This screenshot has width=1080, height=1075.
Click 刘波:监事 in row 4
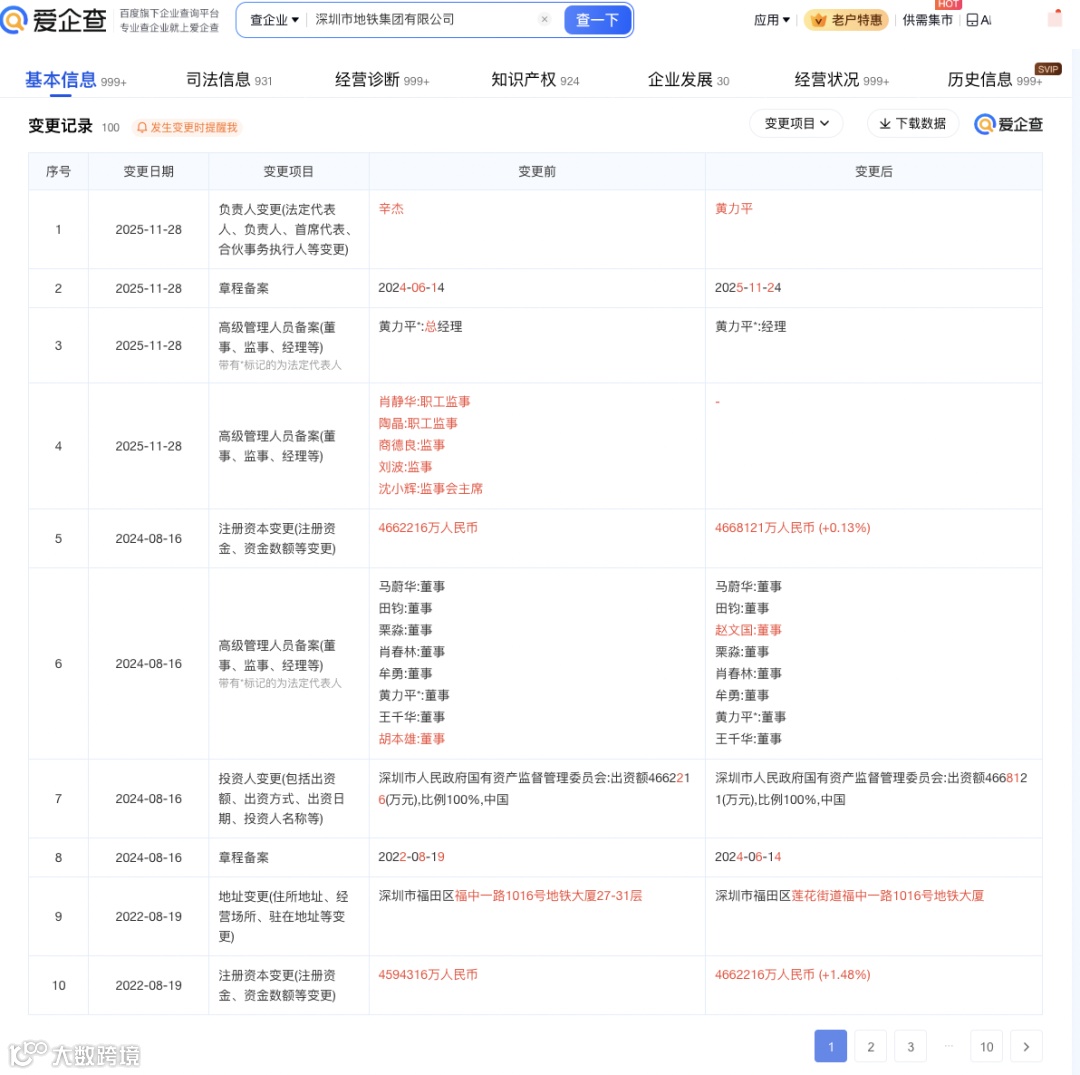pyautogui.click(x=406, y=467)
